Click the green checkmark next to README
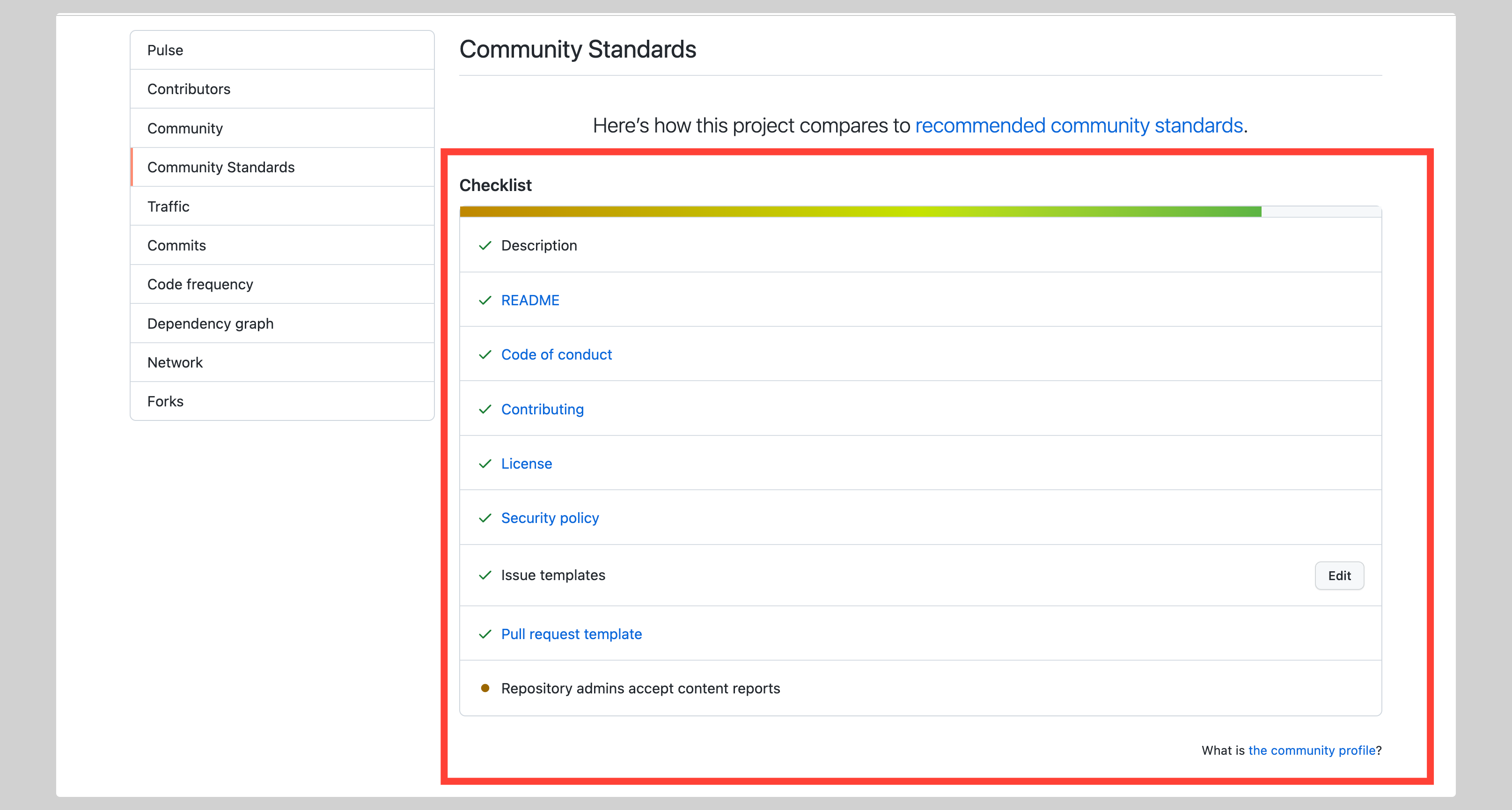Image resolution: width=1512 pixels, height=810 pixels. pos(485,300)
